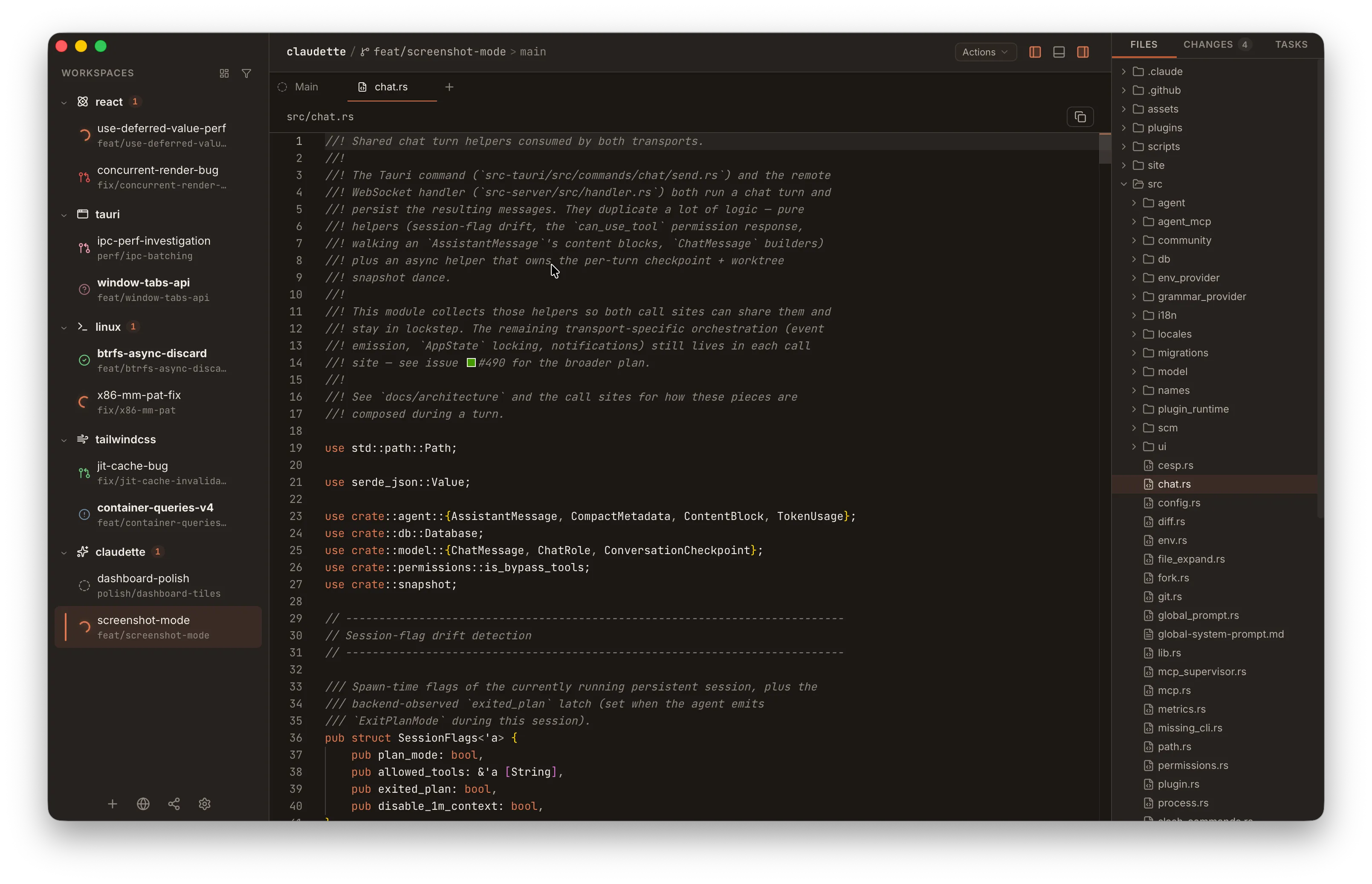The height and width of the screenshot is (884, 1372).
Task: Click the editor vertical scrollbar thumb
Action: 1105,149
